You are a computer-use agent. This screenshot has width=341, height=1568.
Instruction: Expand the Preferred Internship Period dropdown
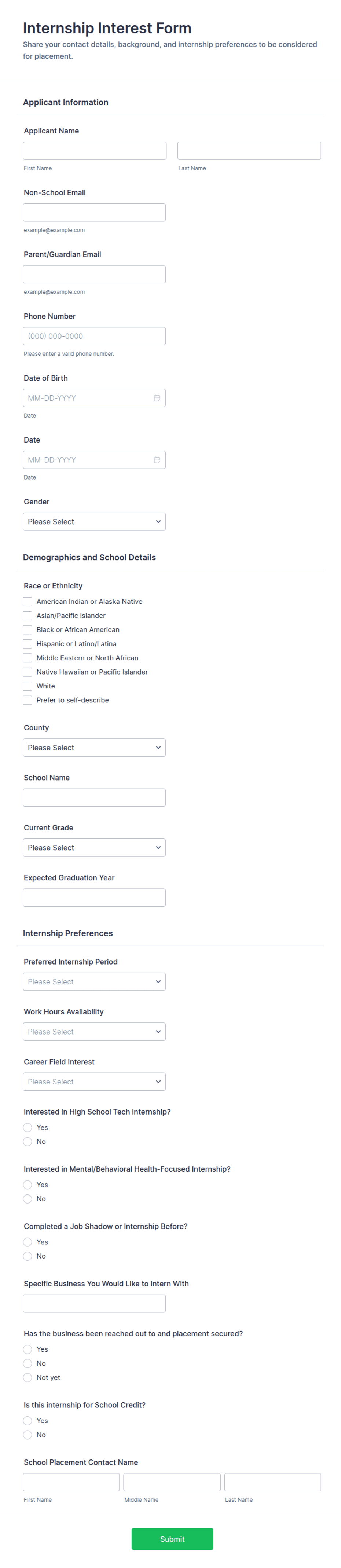pyautogui.click(x=94, y=982)
